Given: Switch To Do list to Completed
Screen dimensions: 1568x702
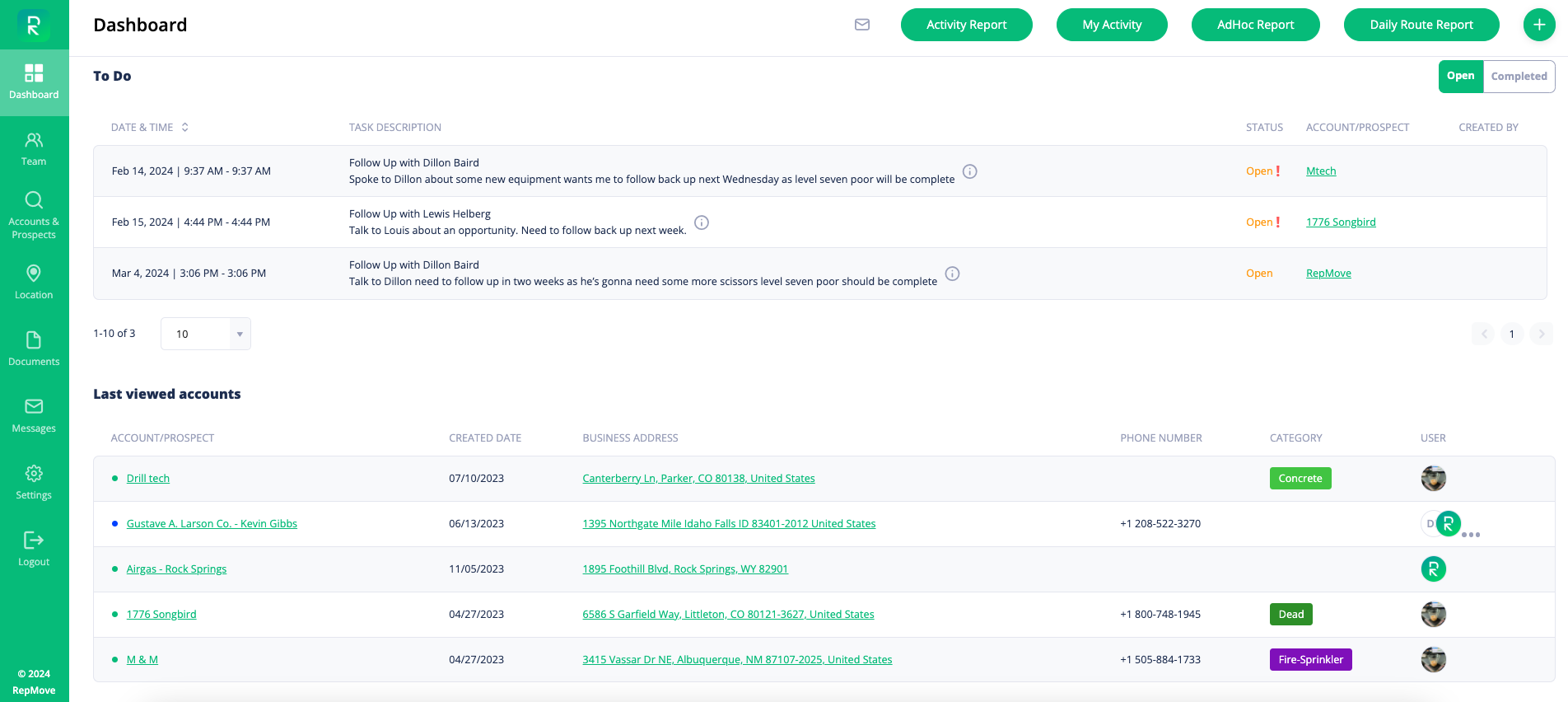Looking at the screenshot, I should [x=1519, y=76].
